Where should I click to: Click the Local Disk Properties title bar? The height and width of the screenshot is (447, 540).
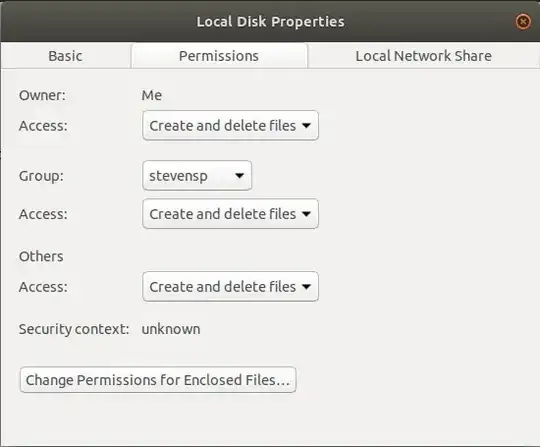point(270,22)
